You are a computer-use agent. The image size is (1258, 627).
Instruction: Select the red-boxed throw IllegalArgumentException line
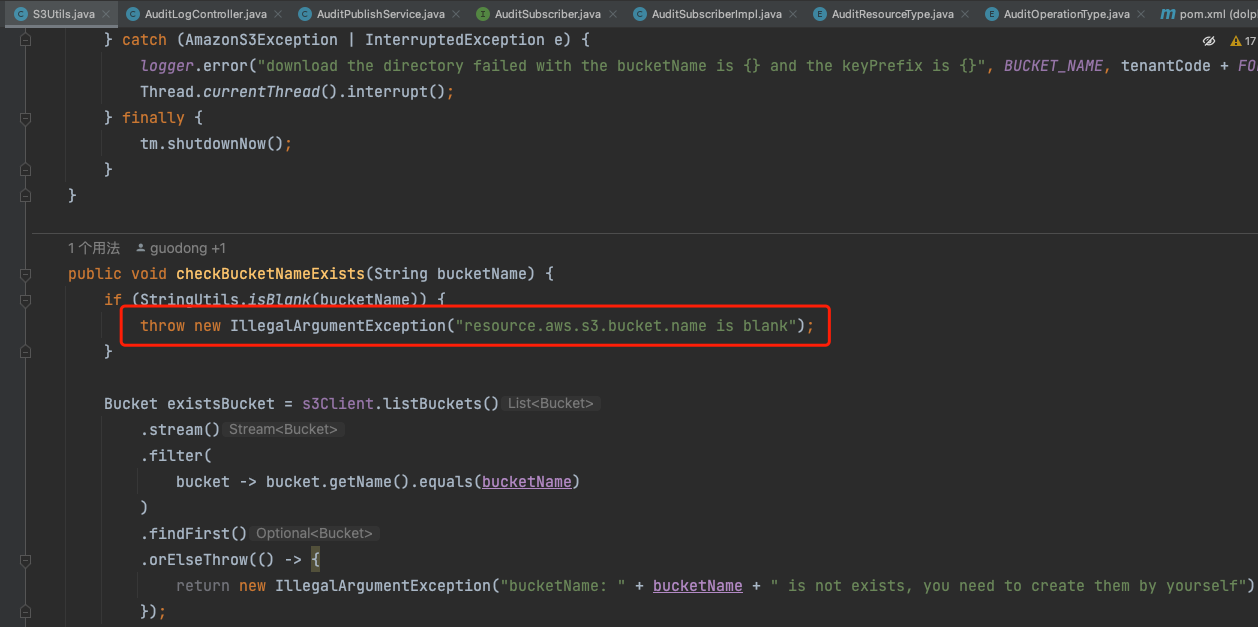(475, 325)
